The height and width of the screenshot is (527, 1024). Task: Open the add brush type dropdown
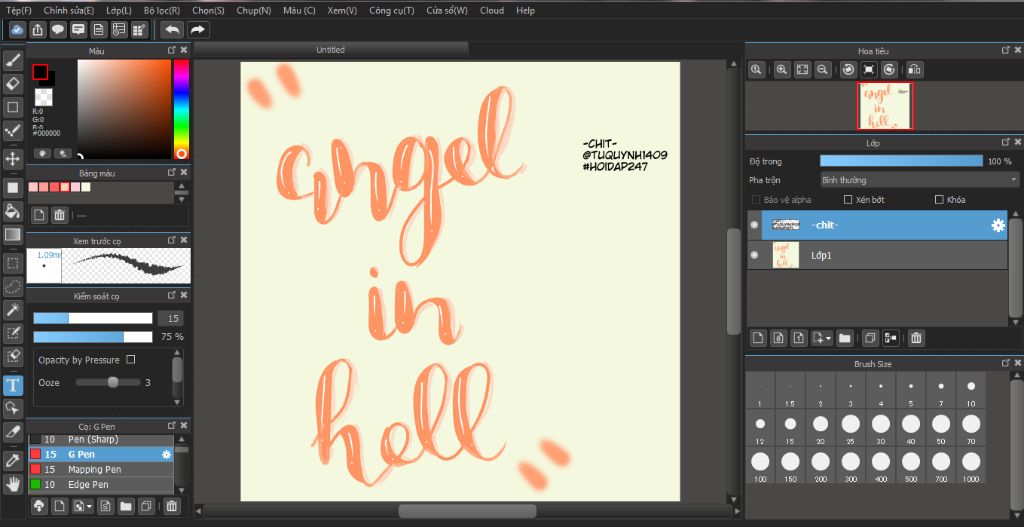point(89,505)
